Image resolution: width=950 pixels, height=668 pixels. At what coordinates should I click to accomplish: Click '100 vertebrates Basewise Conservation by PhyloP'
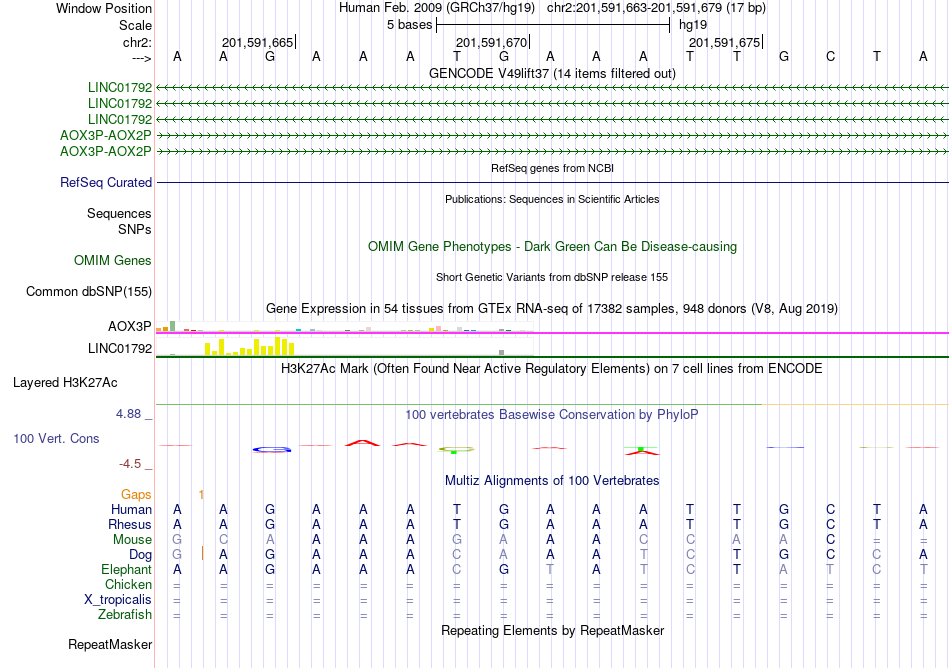point(552,414)
